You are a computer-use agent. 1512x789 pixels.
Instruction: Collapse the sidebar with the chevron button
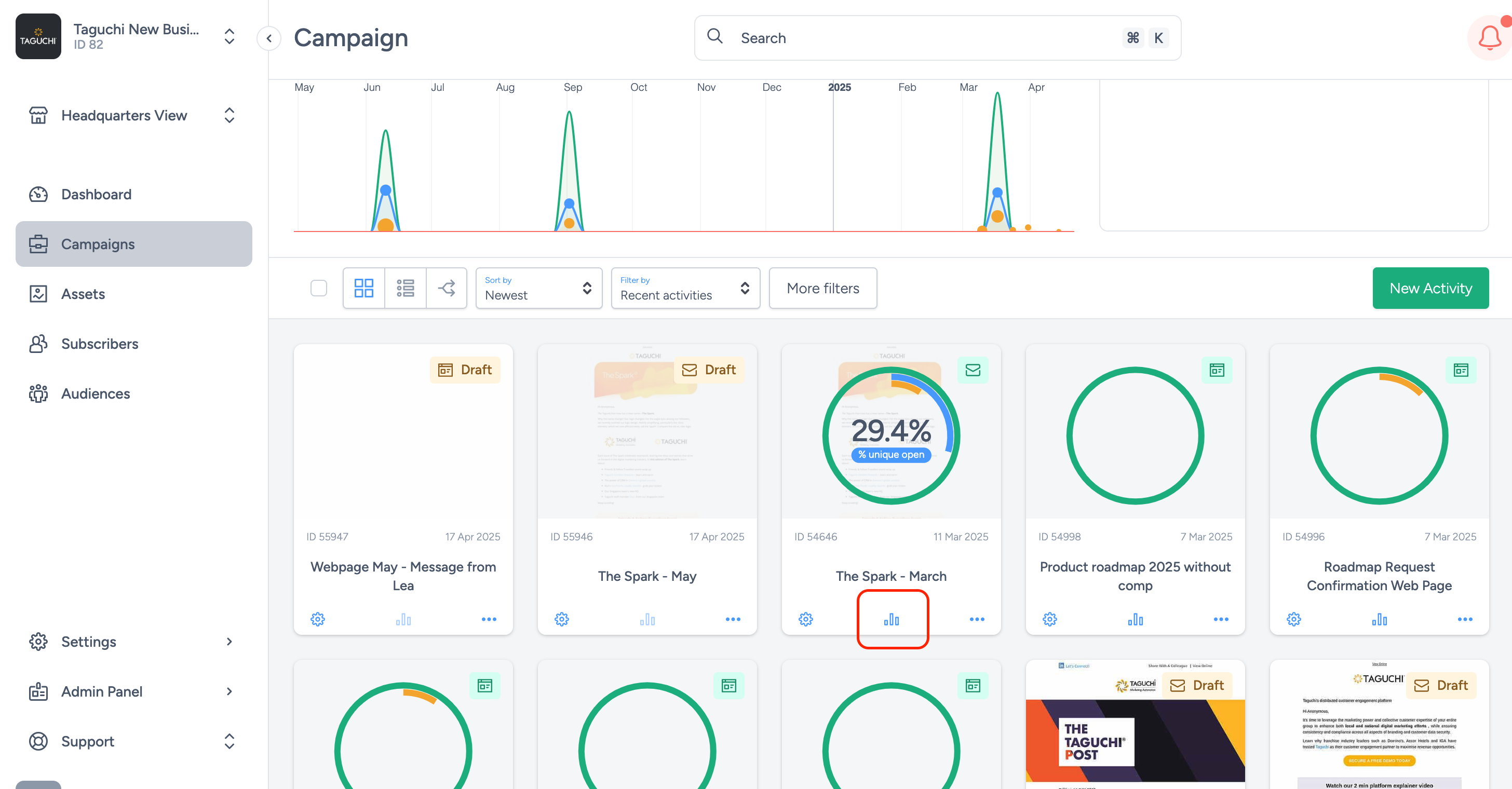pyautogui.click(x=269, y=38)
